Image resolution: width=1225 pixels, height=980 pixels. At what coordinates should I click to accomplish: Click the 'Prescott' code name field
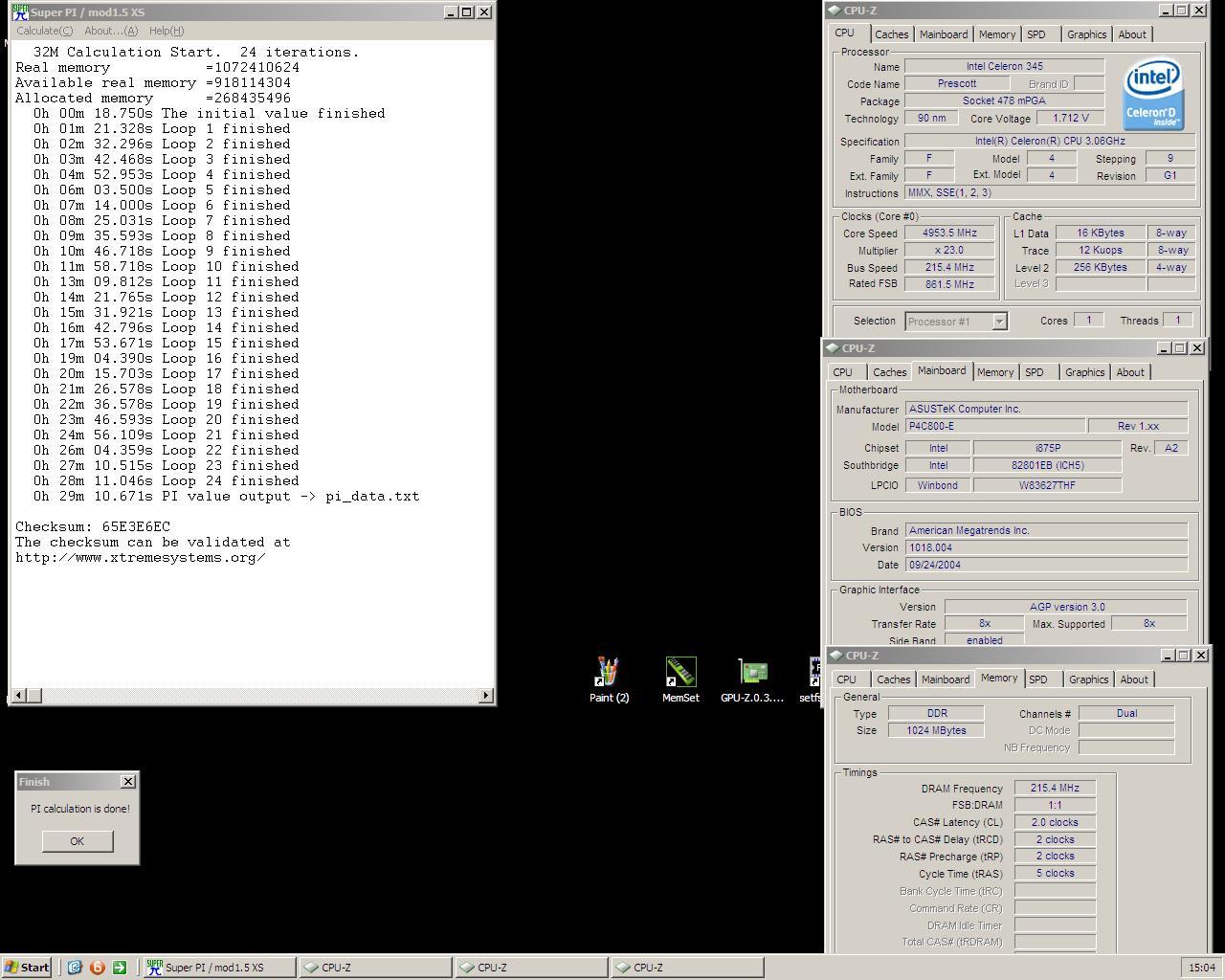(x=957, y=84)
